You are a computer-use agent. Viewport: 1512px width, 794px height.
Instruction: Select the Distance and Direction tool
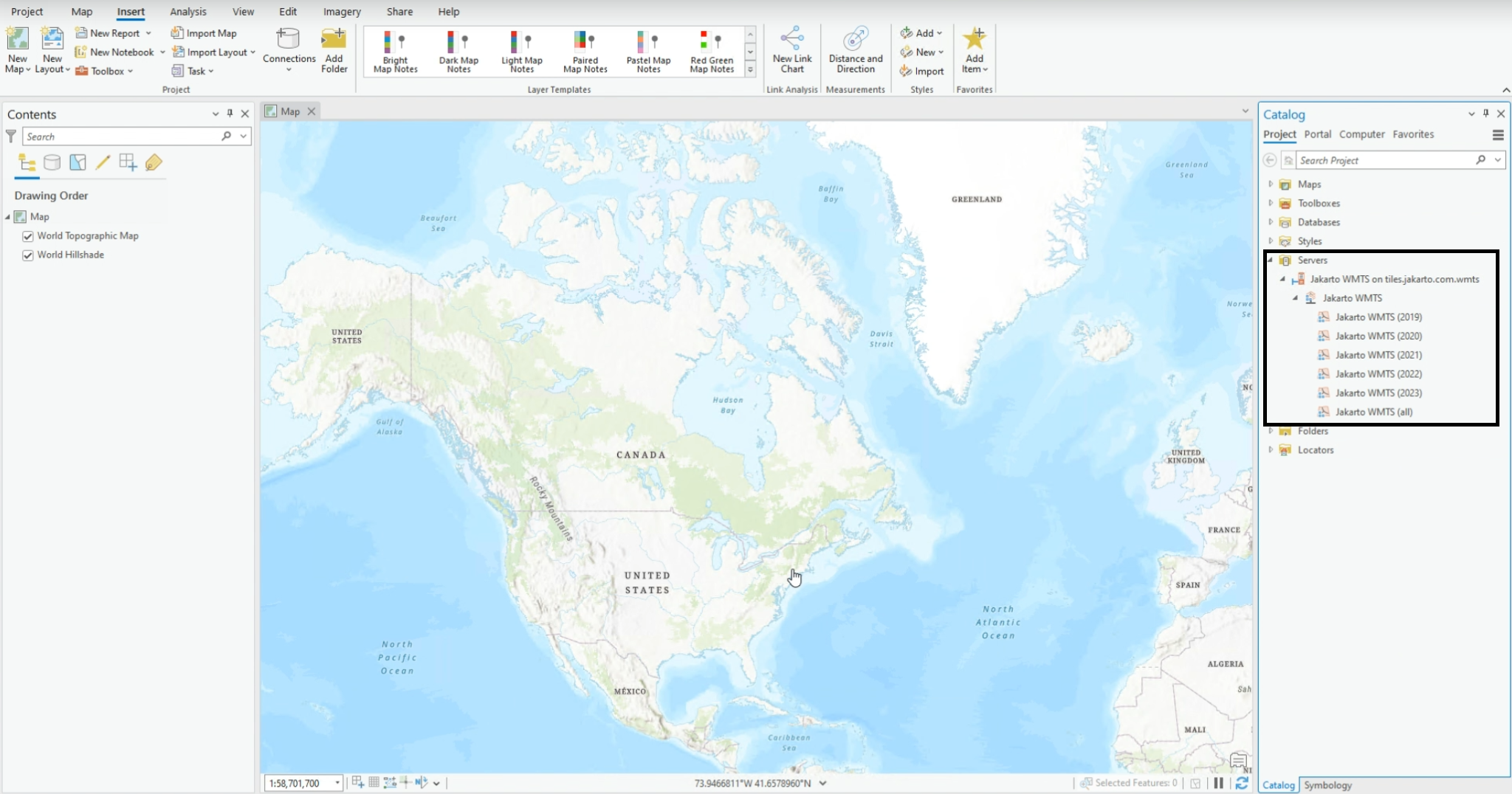click(x=855, y=49)
